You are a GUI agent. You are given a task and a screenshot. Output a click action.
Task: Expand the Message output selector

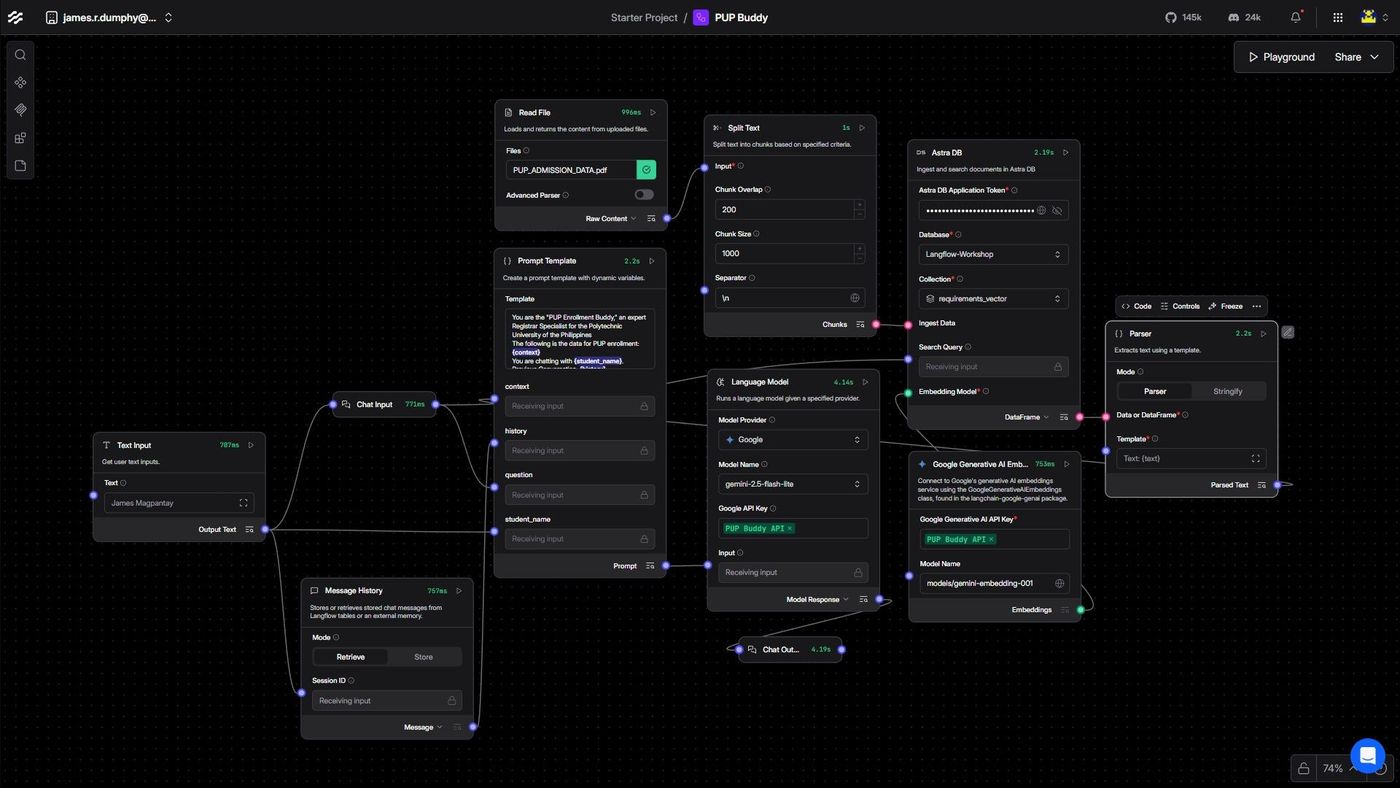point(423,727)
